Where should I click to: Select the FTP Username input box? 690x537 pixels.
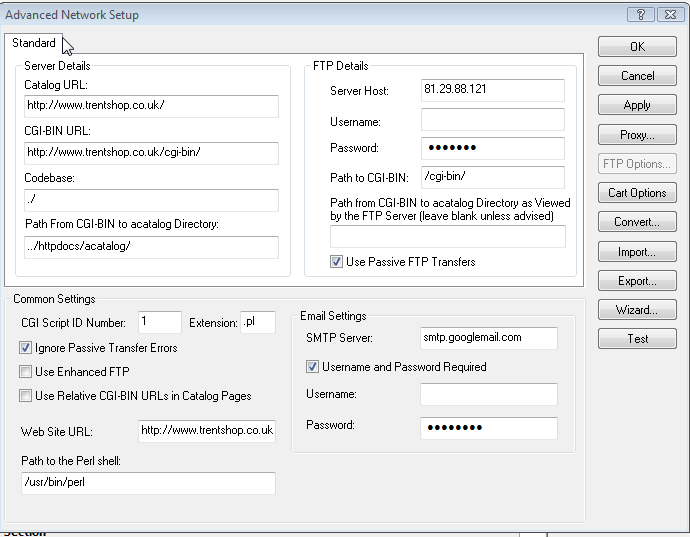tap(492, 120)
